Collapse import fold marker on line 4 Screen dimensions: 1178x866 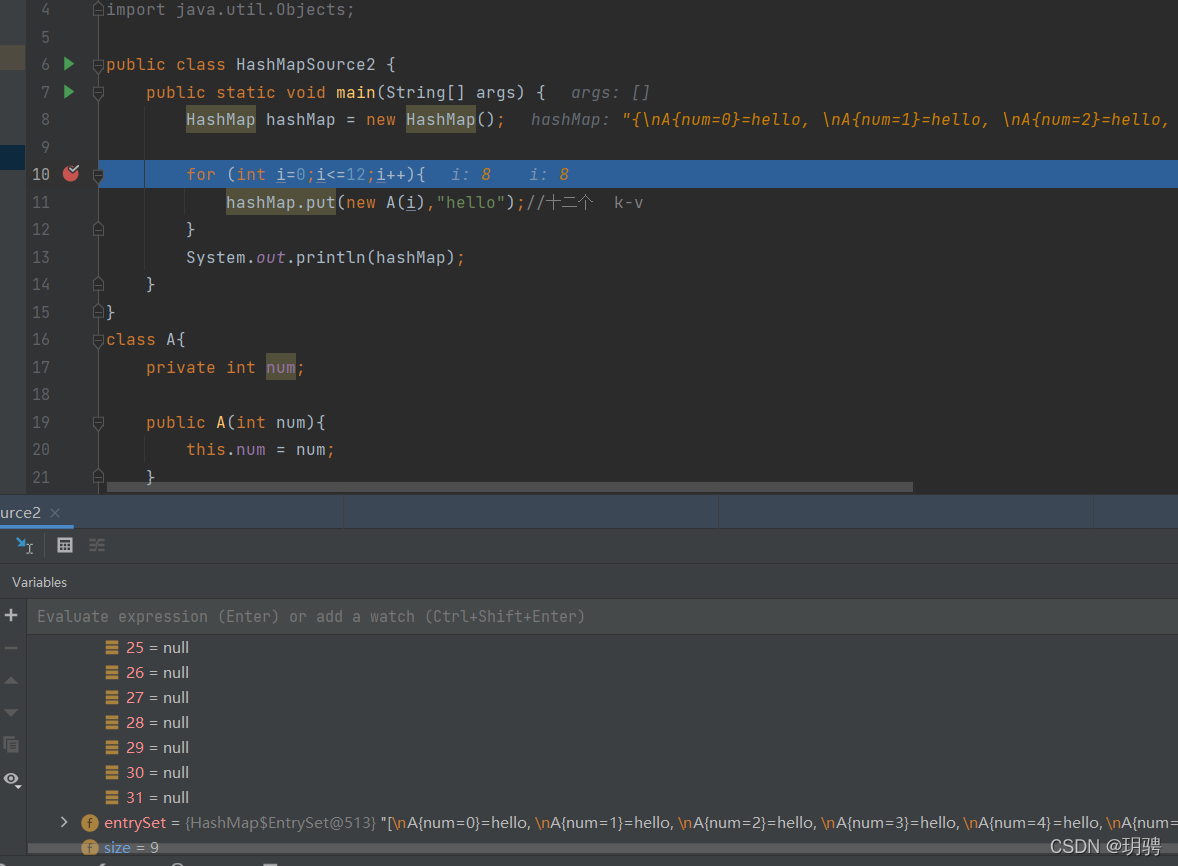[x=98, y=10]
